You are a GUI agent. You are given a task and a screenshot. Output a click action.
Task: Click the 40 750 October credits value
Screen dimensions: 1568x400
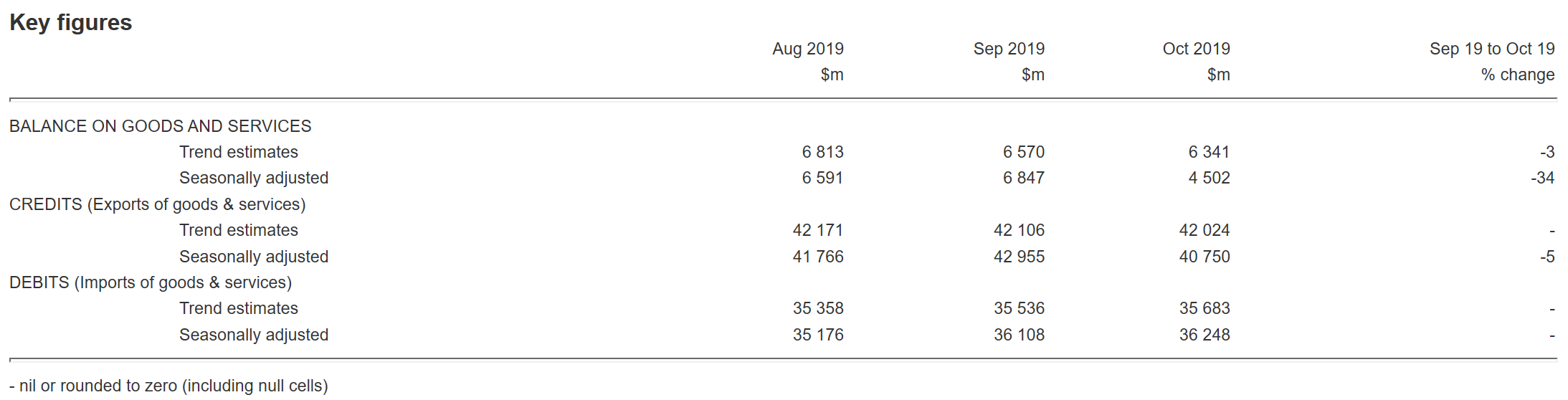[1204, 257]
